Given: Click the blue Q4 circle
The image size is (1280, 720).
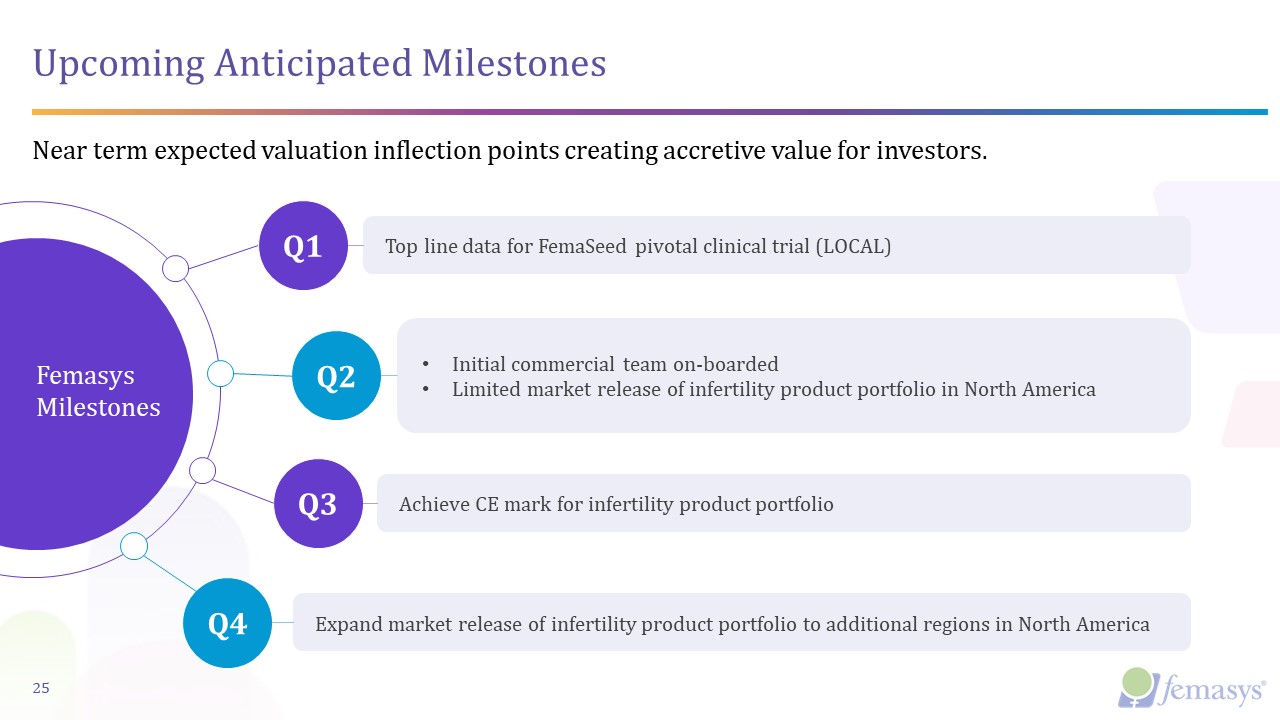Looking at the screenshot, I should coord(227,623).
